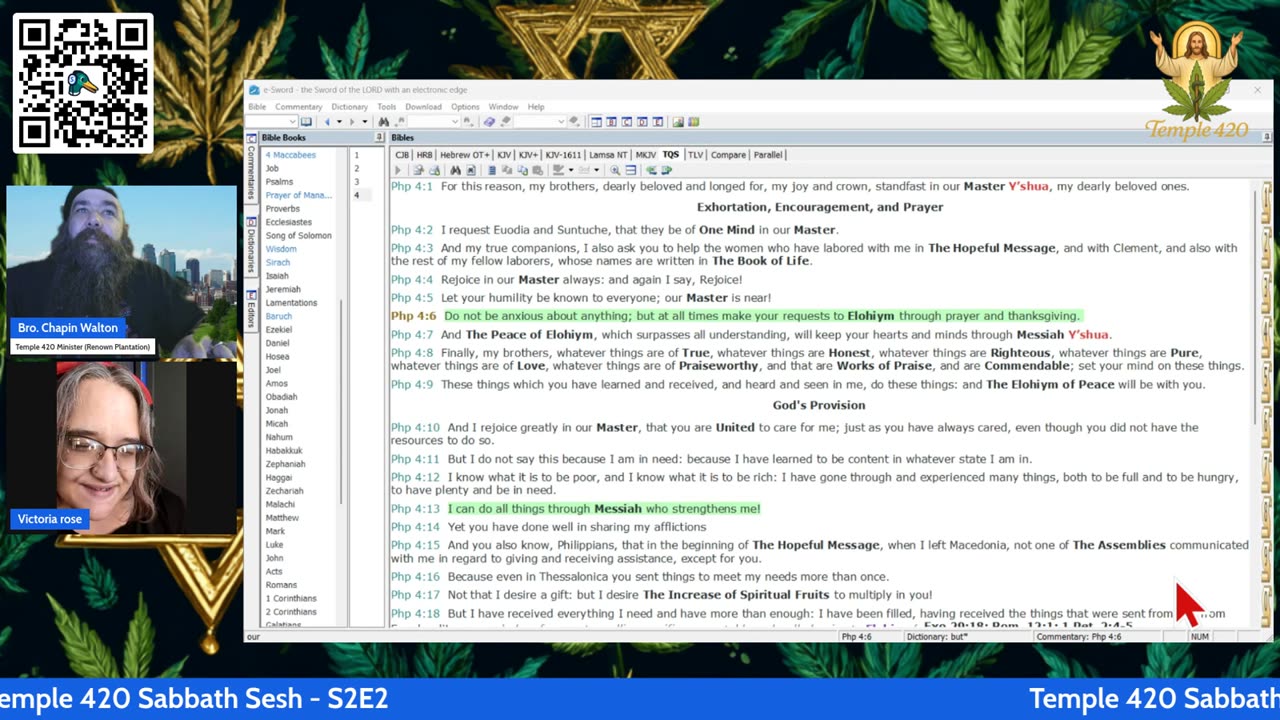Open the Download menu
1280x720 pixels.
pyautogui.click(x=423, y=107)
